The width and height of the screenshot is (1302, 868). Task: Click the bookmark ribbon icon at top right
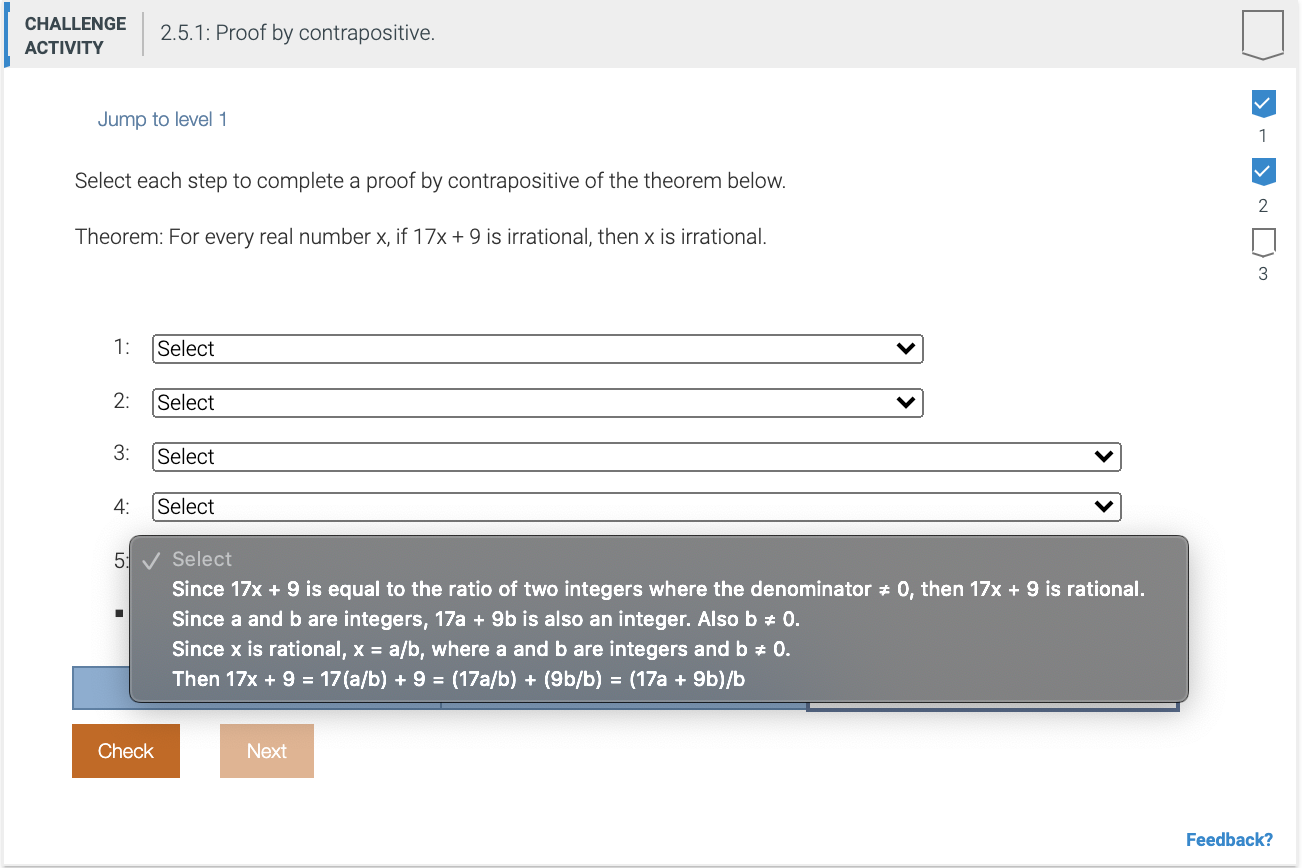click(1261, 33)
